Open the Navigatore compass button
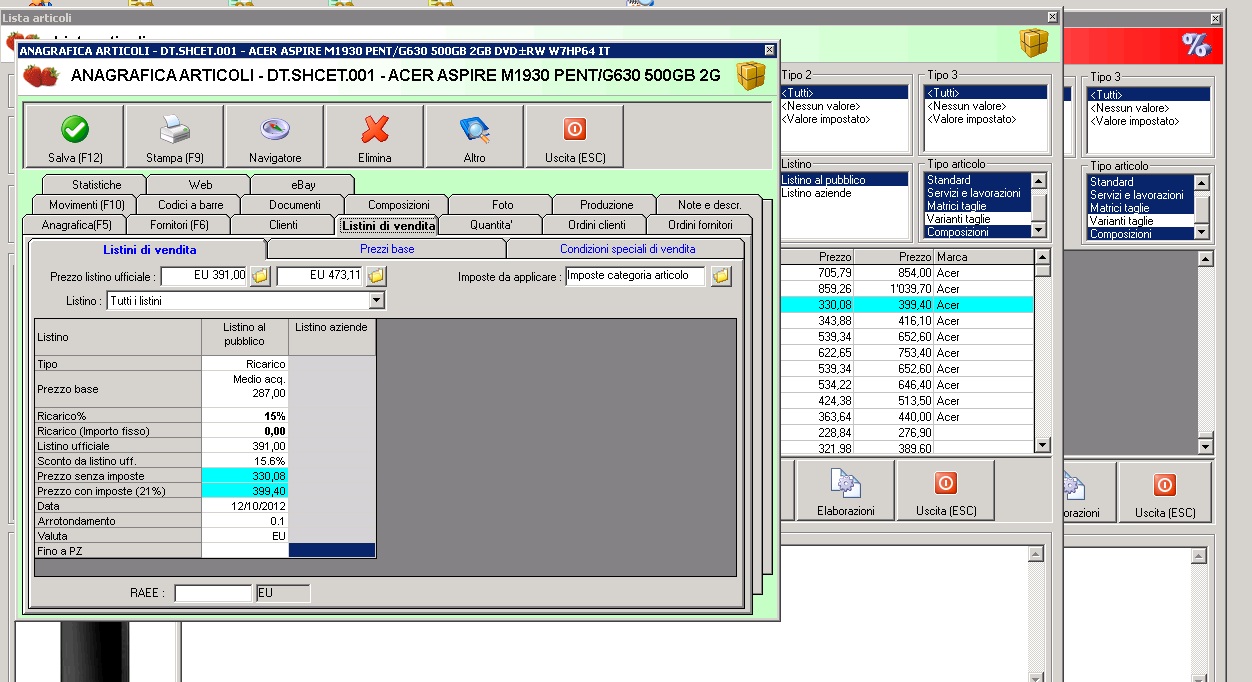The height and width of the screenshot is (682, 1252). (275, 136)
